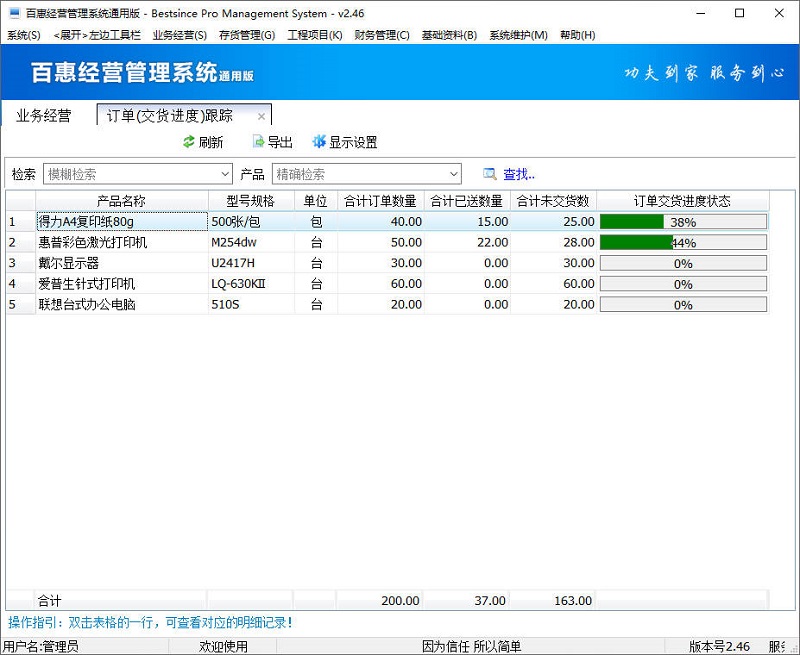Click the 显示设置 button label
The image size is (800, 655).
click(x=353, y=142)
